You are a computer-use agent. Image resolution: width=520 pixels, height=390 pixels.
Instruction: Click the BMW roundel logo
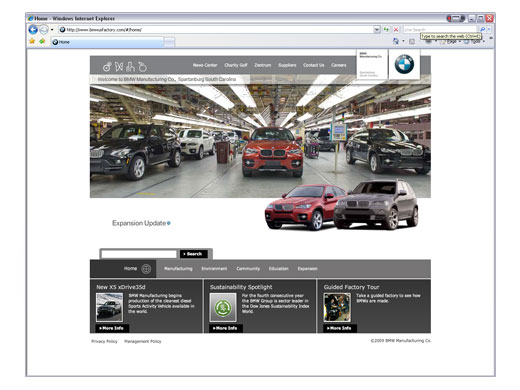click(404, 64)
